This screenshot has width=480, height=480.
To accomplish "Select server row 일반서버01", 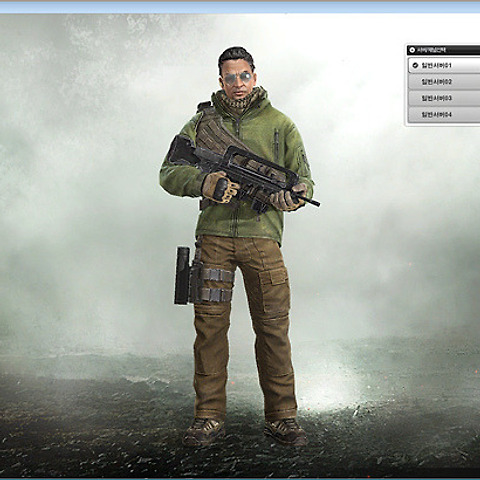I will (444, 65).
